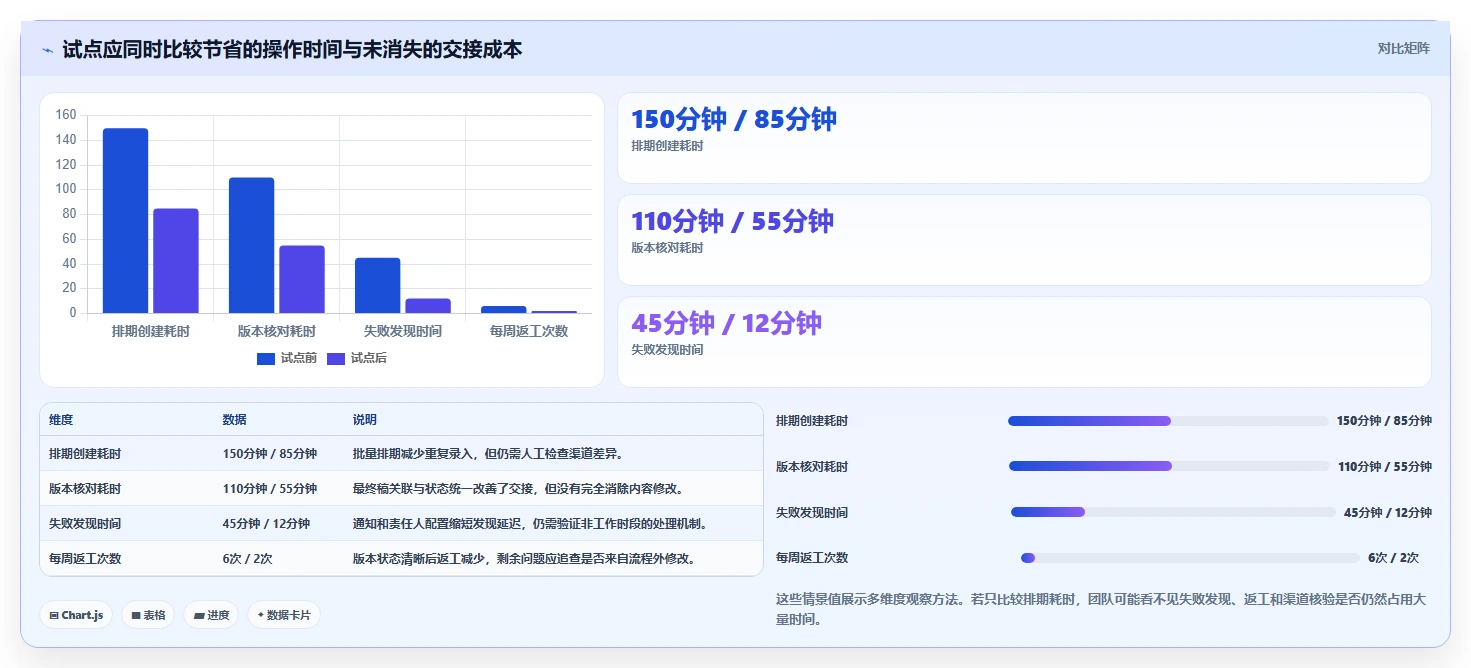Select the 数据卡片 tag chip
Viewport: 1471px width, 668px height.
tap(284, 615)
